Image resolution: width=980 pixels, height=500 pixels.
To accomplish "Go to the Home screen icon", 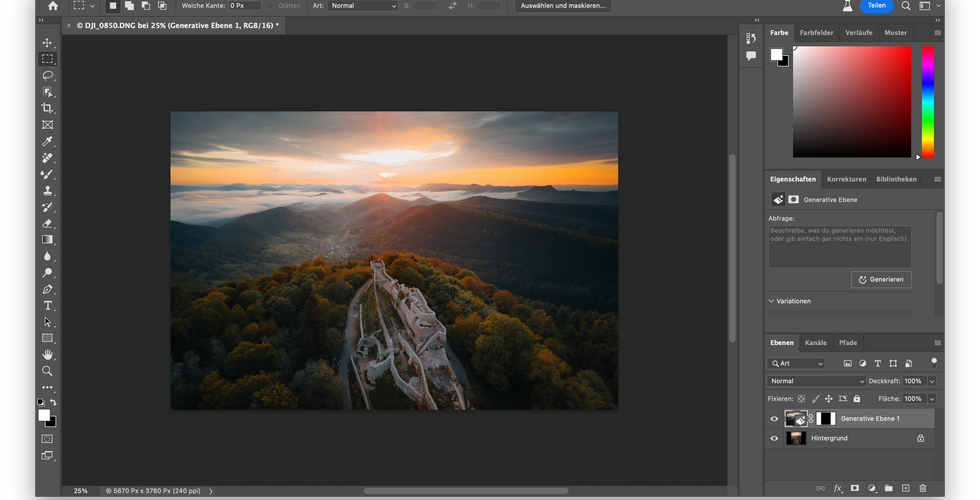I will [52, 6].
